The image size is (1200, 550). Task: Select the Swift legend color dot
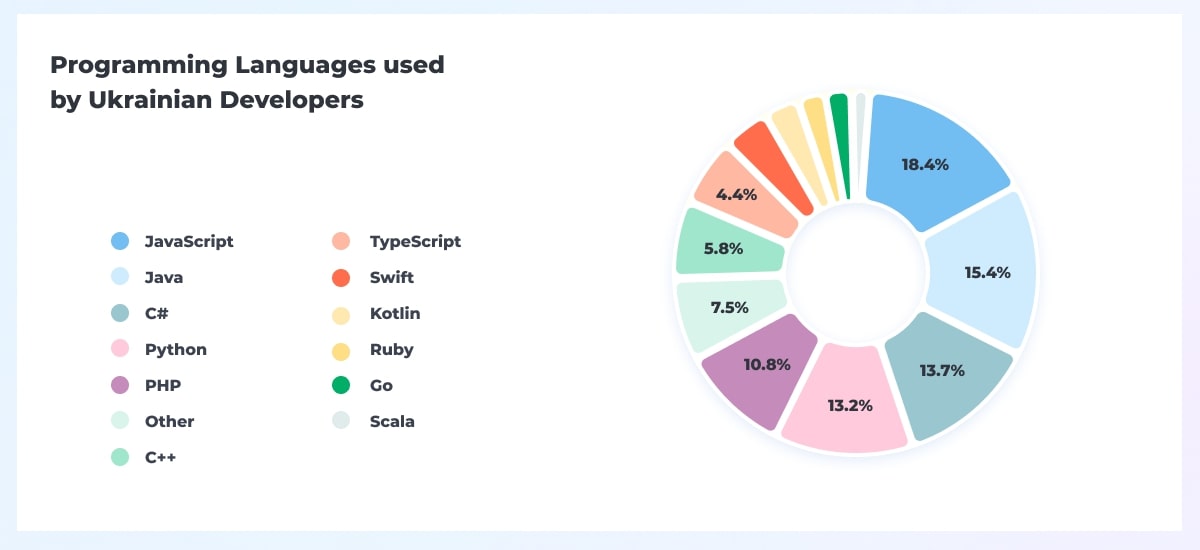point(341,277)
